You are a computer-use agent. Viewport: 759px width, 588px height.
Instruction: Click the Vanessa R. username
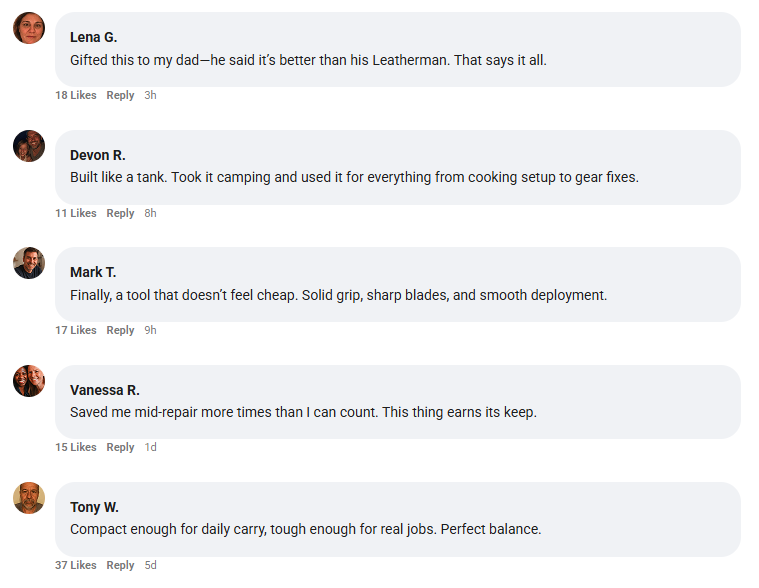click(104, 390)
